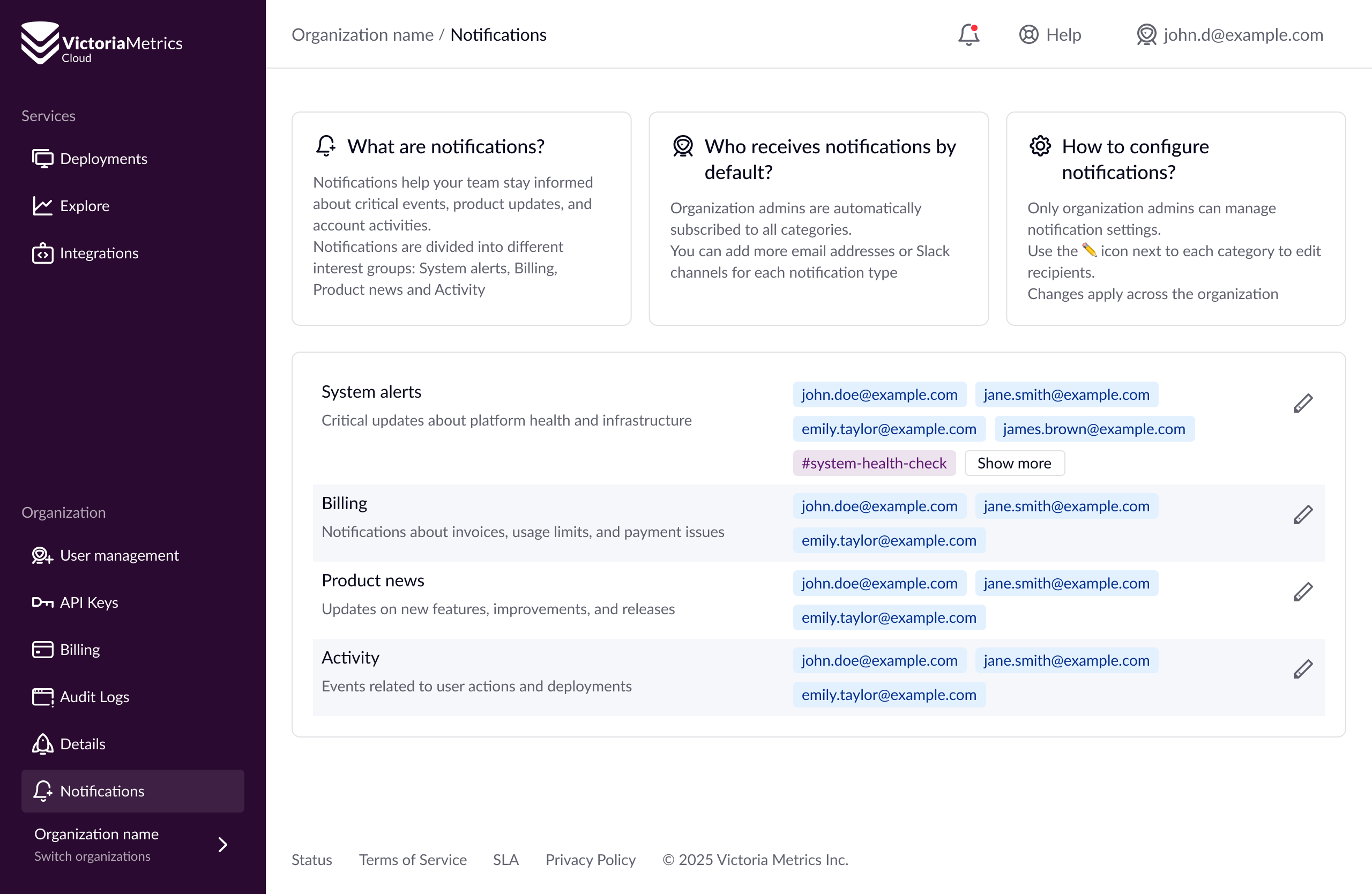Image resolution: width=1372 pixels, height=894 pixels.
Task: Edit System alerts recipients pencil icon
Action: tap(1302, 404)
